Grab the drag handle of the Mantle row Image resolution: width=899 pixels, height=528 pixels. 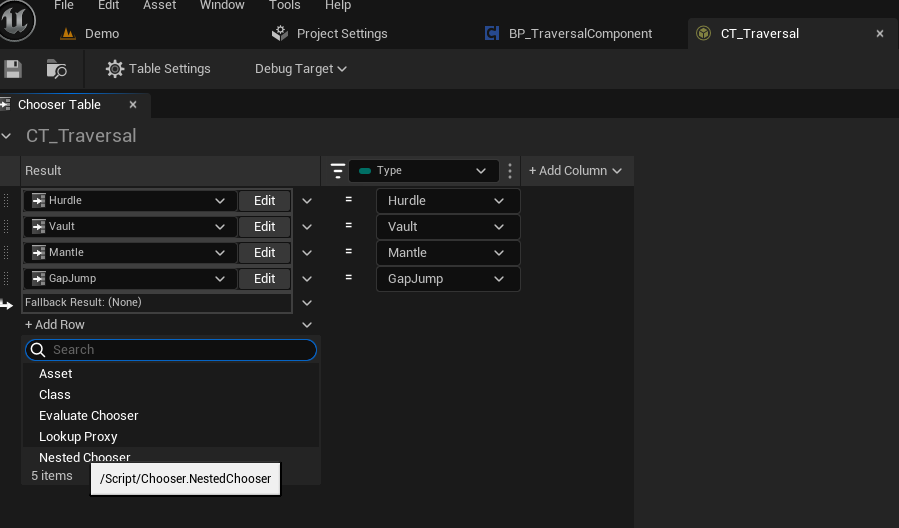pos(6,253)
